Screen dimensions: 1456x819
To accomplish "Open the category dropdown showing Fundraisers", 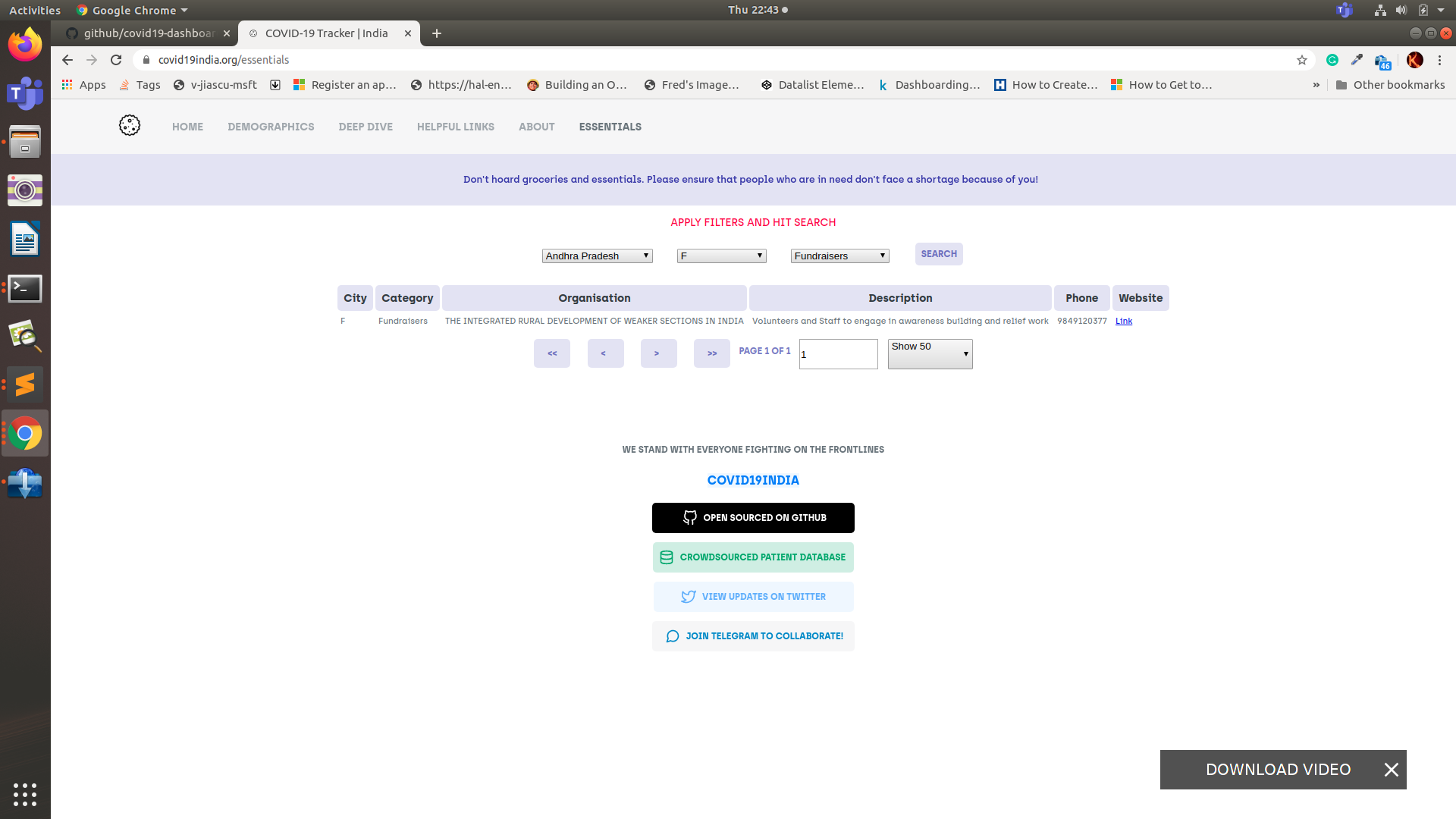I will pos(840,256).
